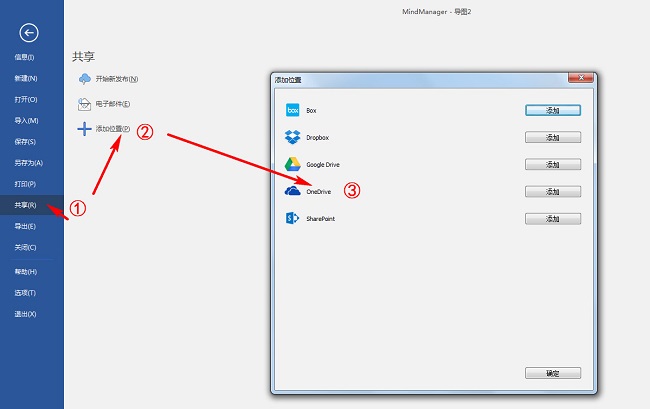The height and width of the screenshot is (409, 650).
Task: Click the 添加位置(P) label
Action: [113, 128]
